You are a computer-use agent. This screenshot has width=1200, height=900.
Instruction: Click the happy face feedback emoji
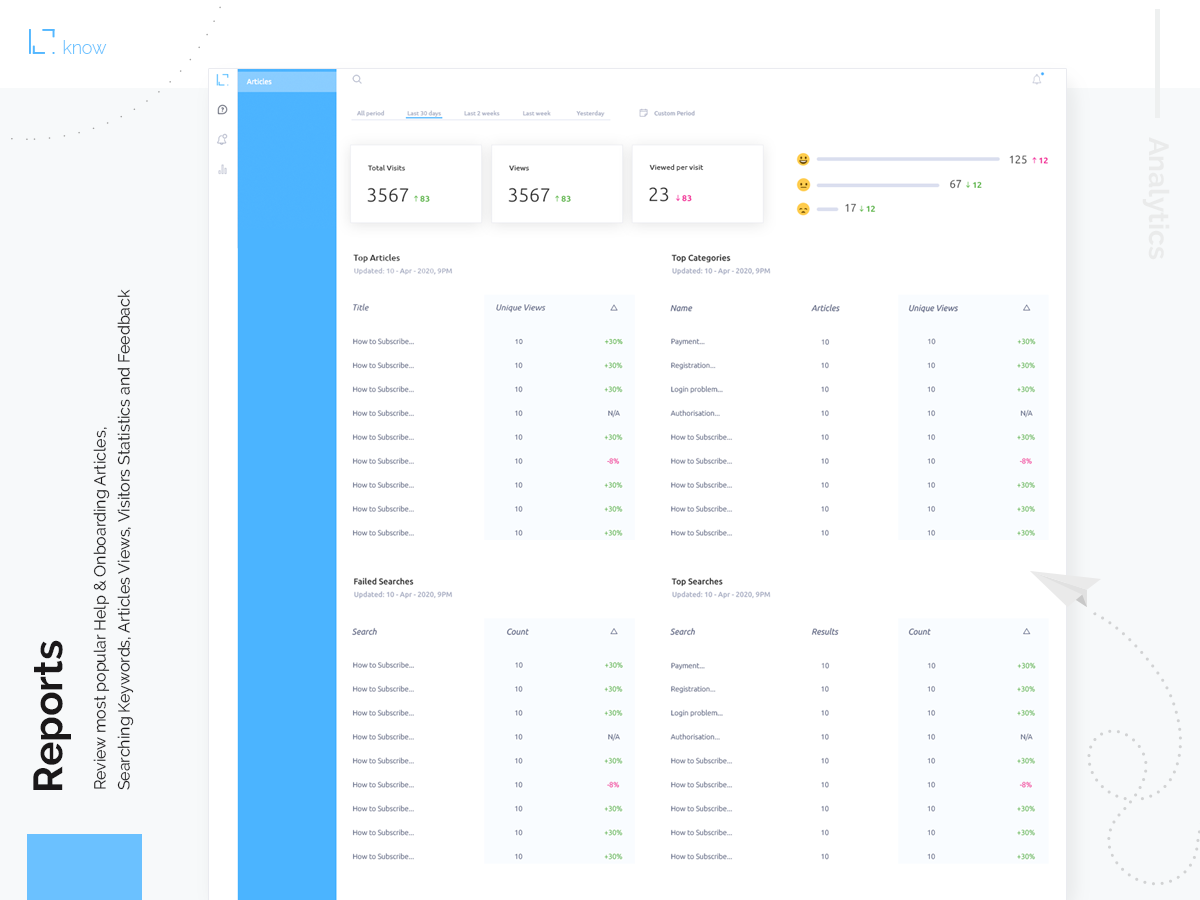[x=802, y=160]
